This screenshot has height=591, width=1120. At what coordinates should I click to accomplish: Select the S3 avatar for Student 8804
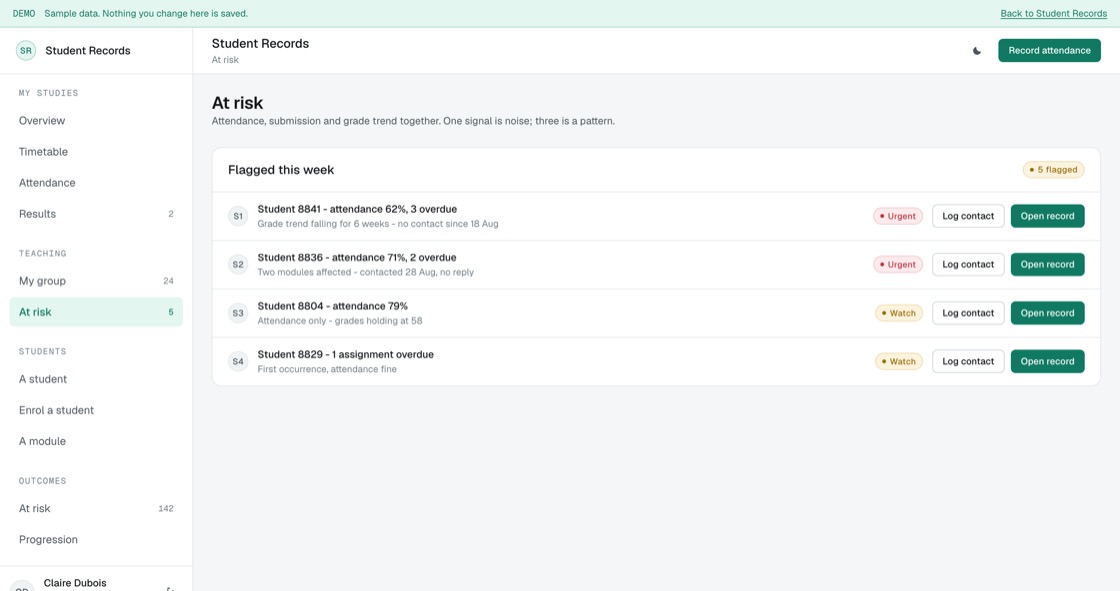(238, 313)
